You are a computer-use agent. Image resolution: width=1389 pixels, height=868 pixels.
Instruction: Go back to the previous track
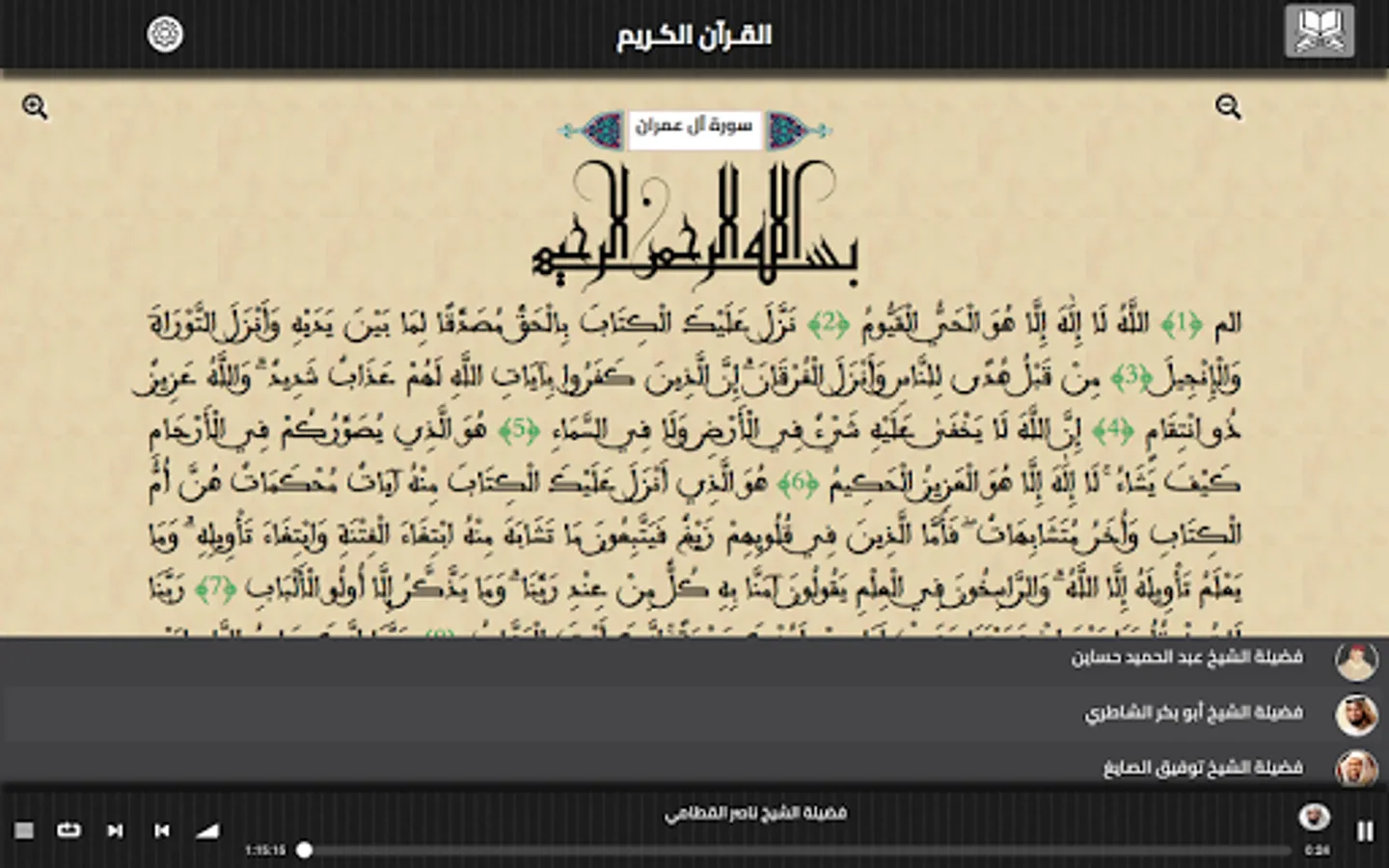click(161, 830)
